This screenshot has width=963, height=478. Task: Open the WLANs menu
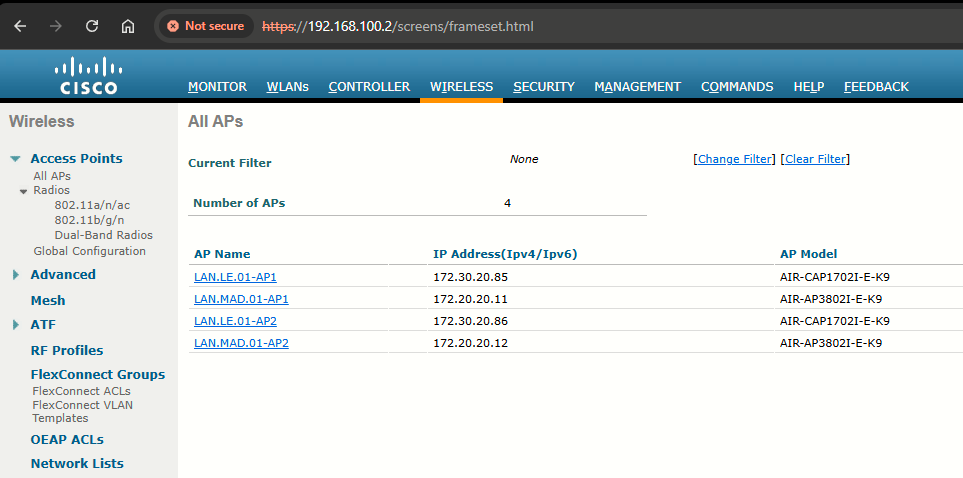click(x=287, y=87)
